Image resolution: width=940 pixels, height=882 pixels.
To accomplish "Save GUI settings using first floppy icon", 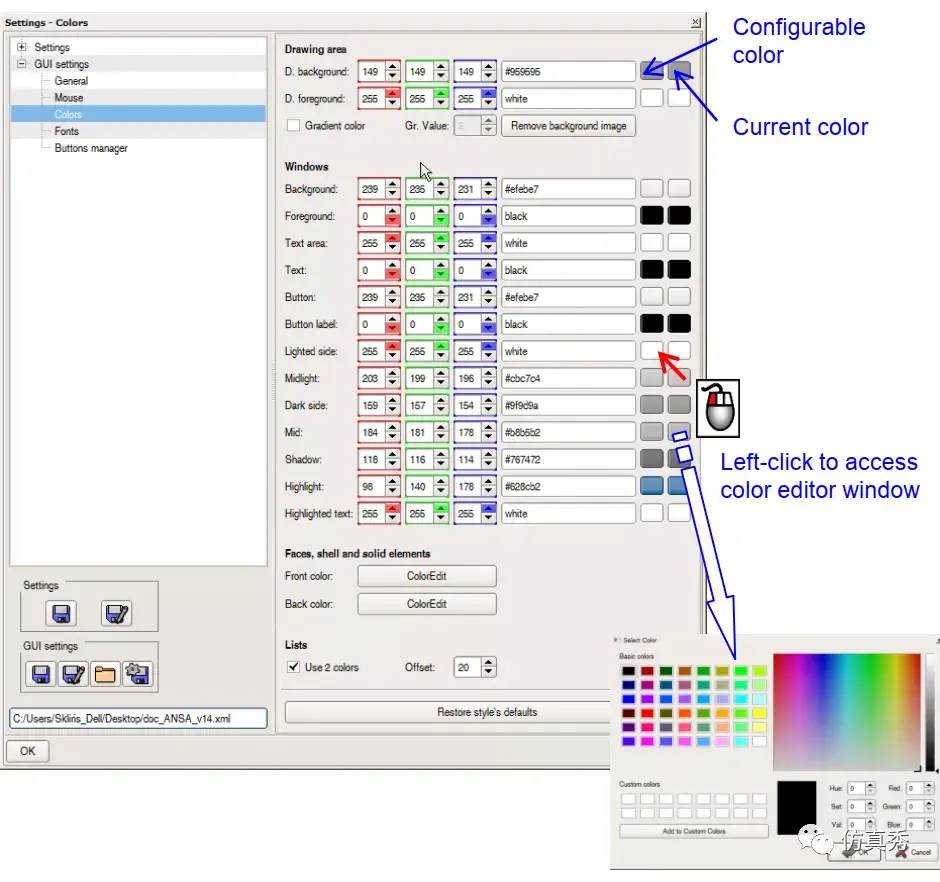I will (41, 674).
